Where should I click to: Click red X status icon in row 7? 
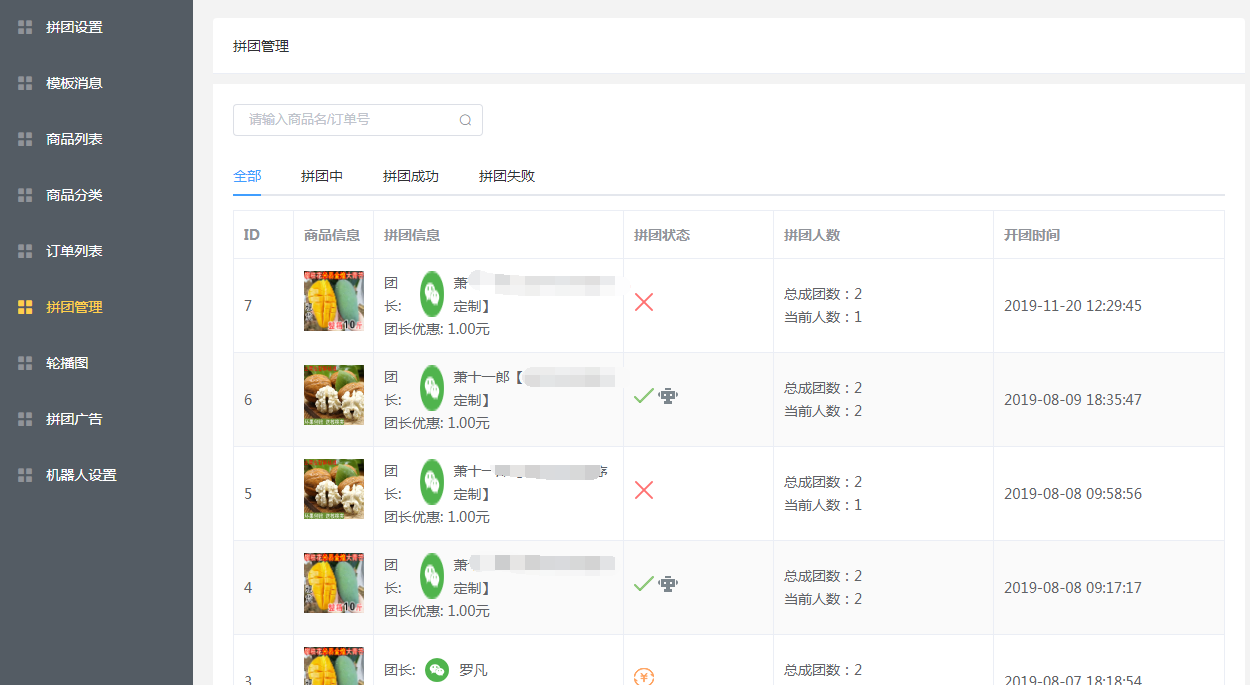point(644,302)
